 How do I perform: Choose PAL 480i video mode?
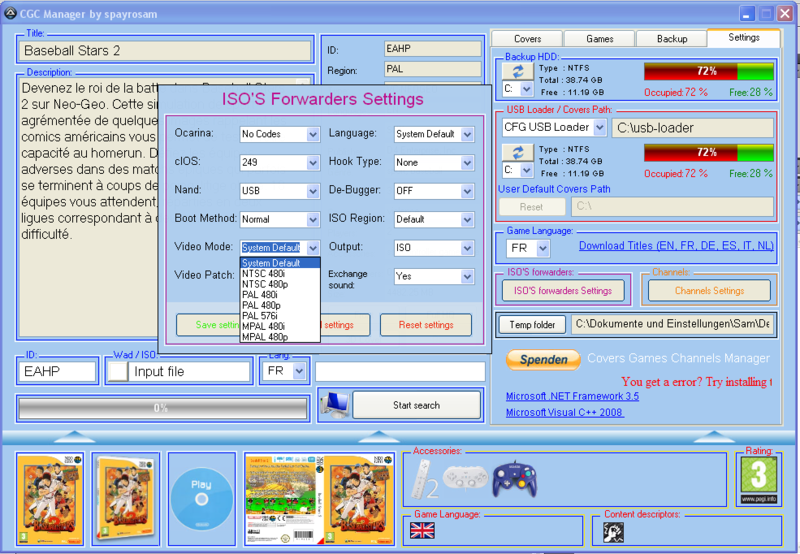pyautogui.click(x=280, y=295)
